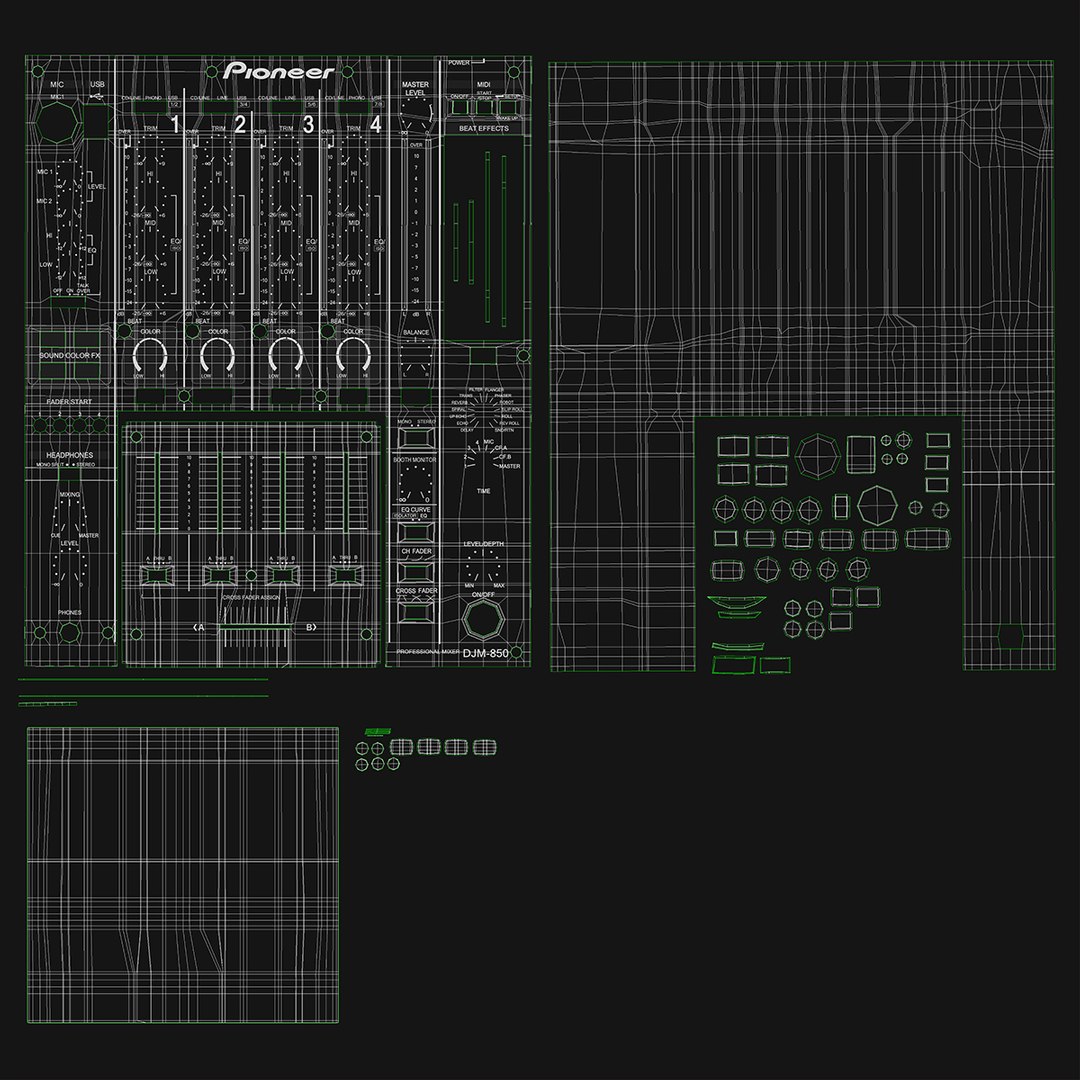Screen dimensions: 1080x1080
Task: Click the large channel number 1
Action: coord(175,124)
